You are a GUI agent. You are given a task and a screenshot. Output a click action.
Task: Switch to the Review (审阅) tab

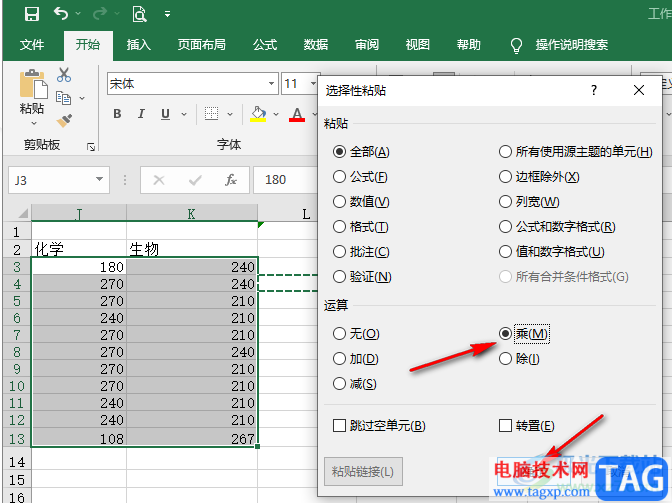coord(367,45)
